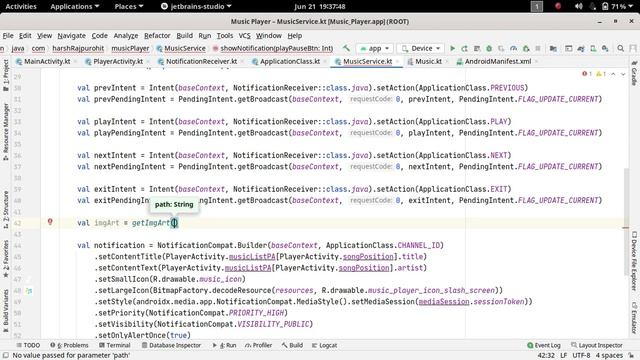The image size is (640, 360).
Task: Click tool window quick-access icon in status bar corner
Action: click(x=6, y=356)
